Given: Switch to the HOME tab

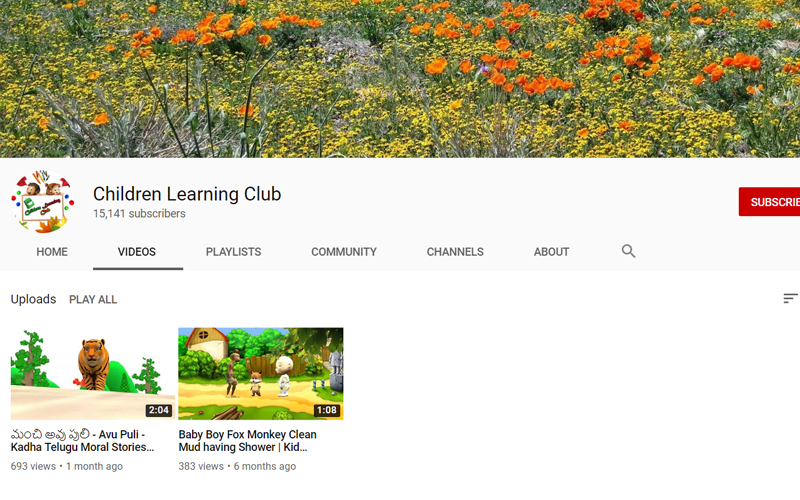Looking at the screenshot, I should coord(52,252).
